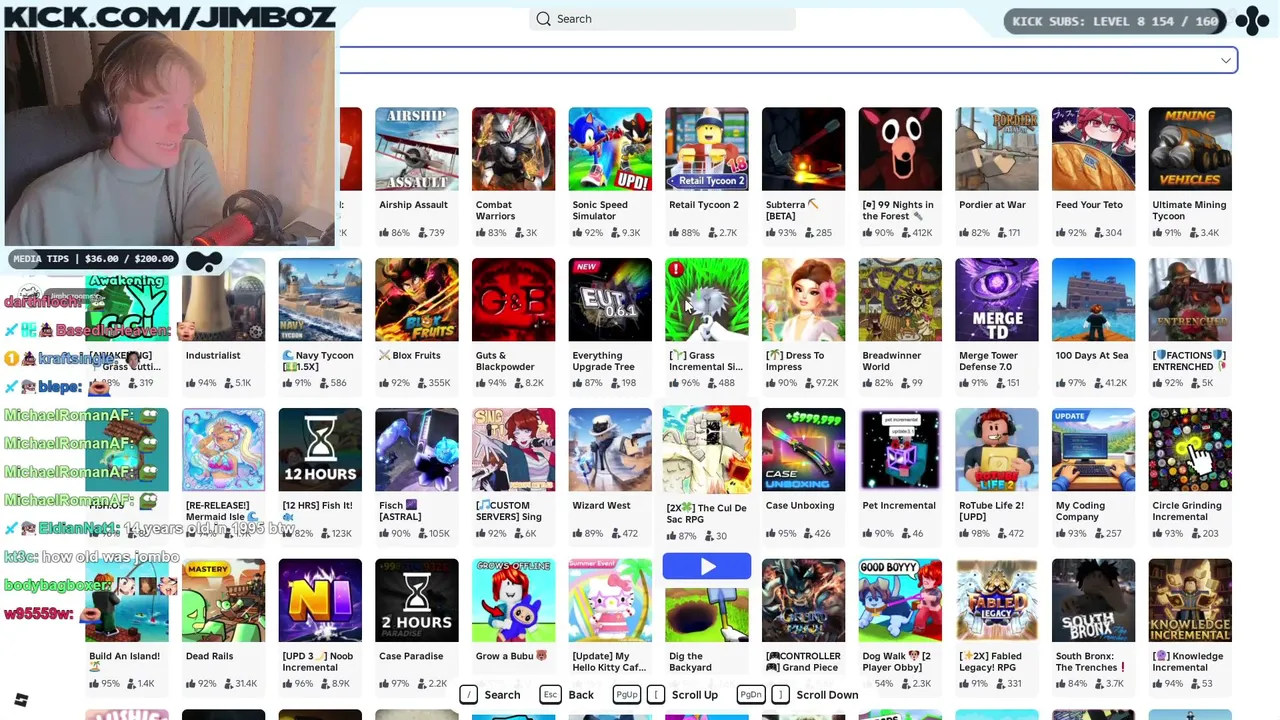Screen dimensions: 1280x720
Task: Select the 12 HOURS Fish It! thumbnail
Action: pyautogui.click(x=320, y=450)
